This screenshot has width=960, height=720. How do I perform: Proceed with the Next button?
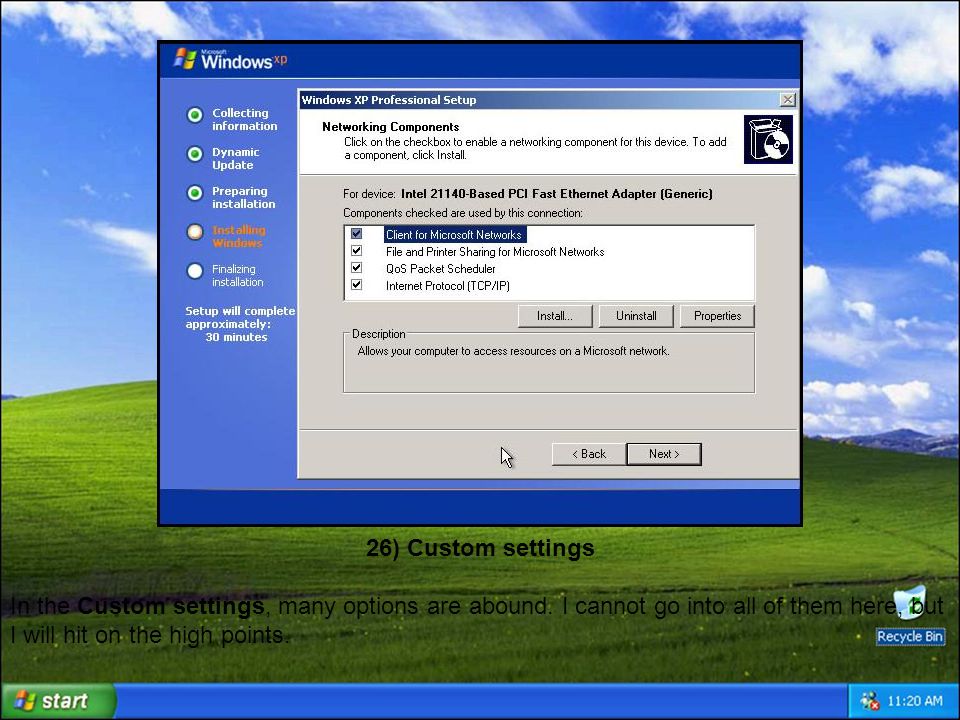coord(664,454)
